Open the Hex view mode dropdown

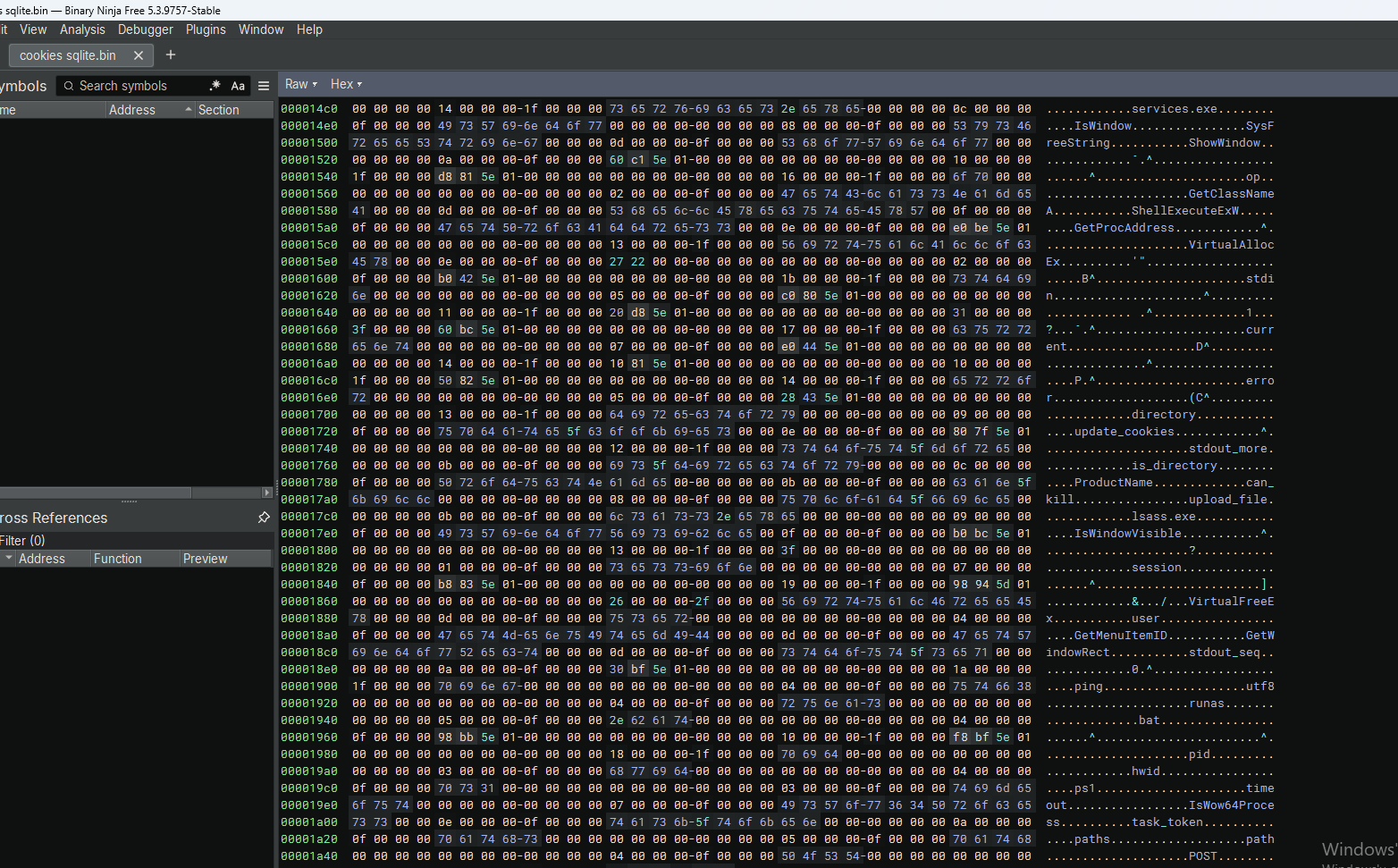pyautogui.click(x=346, y=84)
